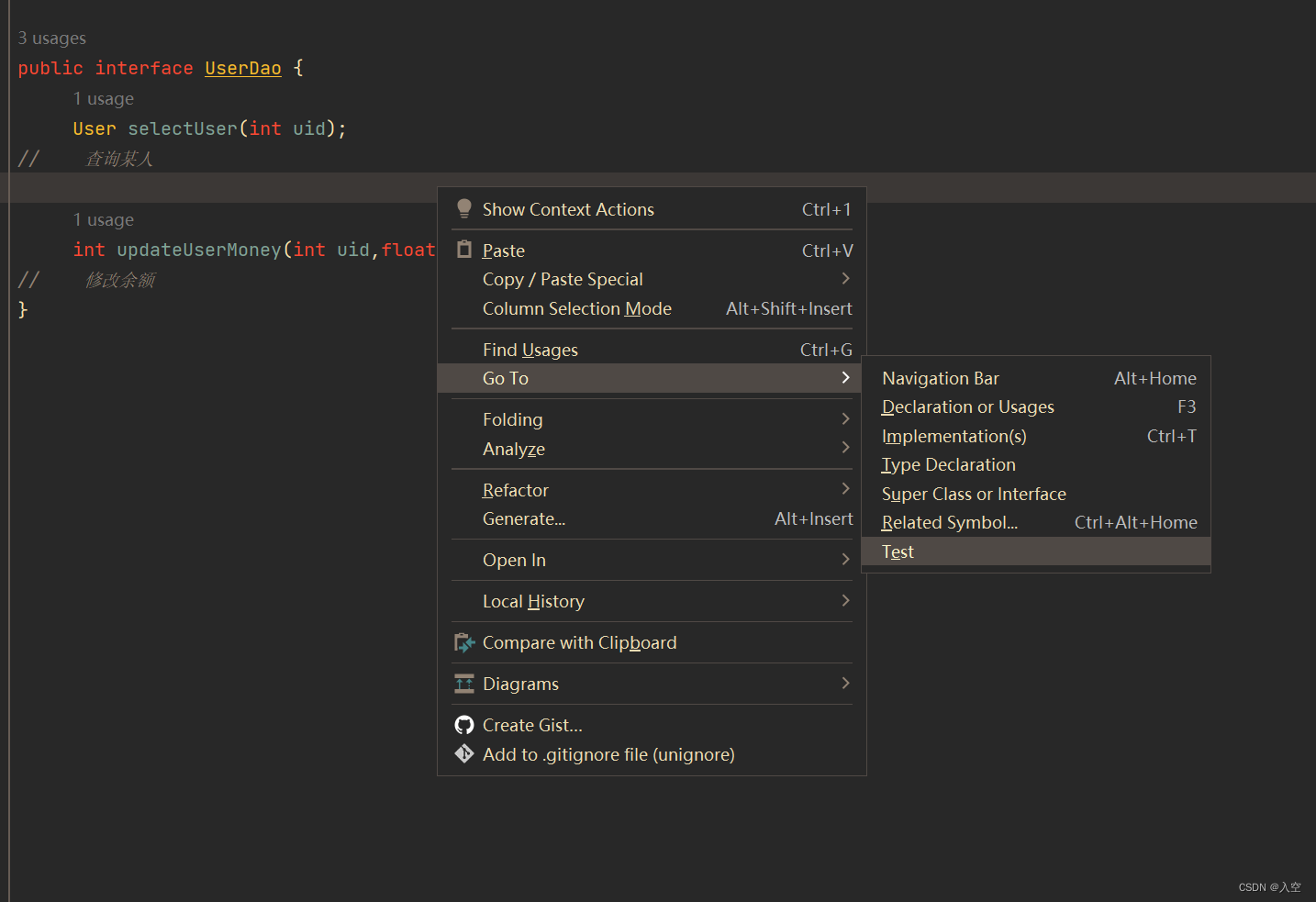Click the chevron on the Diagrams row
The image size is (1316, 902).
point(845,683)
